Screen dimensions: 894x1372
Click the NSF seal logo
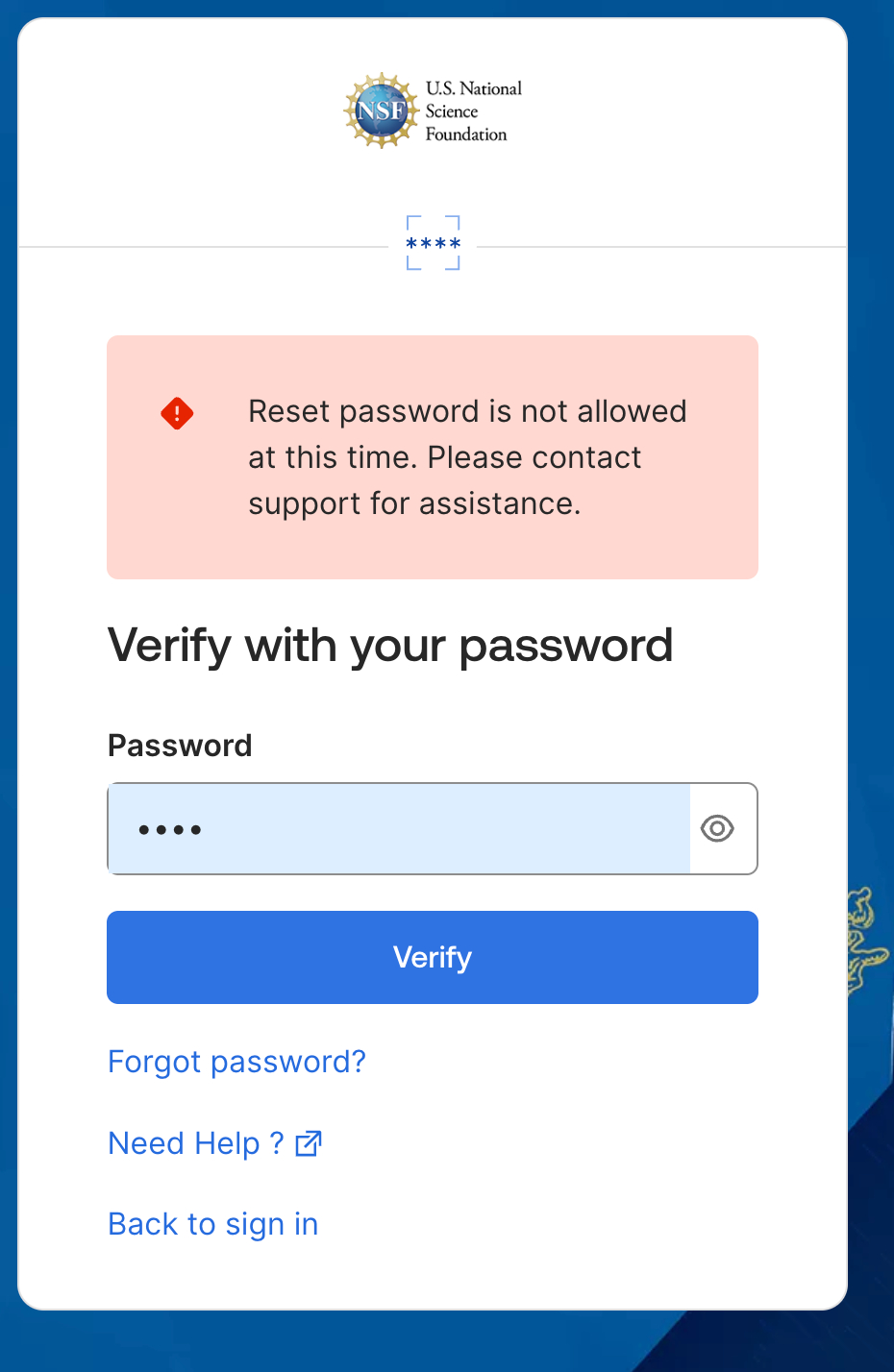coord(382,110)
